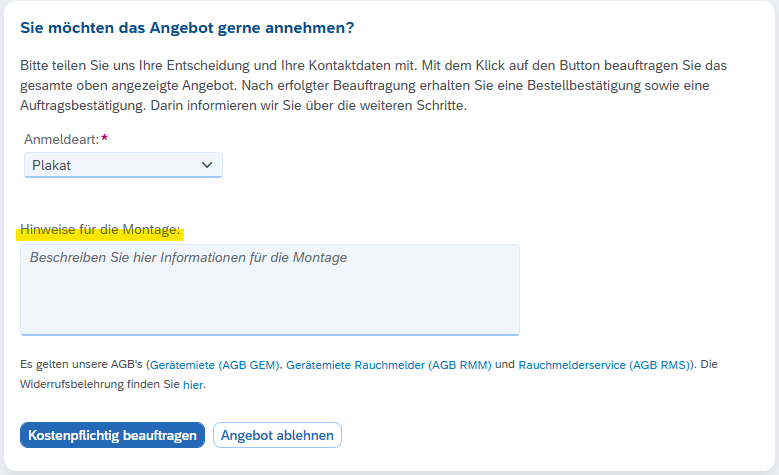The height and width of the screenshot is (475, 779).
Task: Click the text 'Es gelten unsere AGB's'
Action: pos(82,366)
